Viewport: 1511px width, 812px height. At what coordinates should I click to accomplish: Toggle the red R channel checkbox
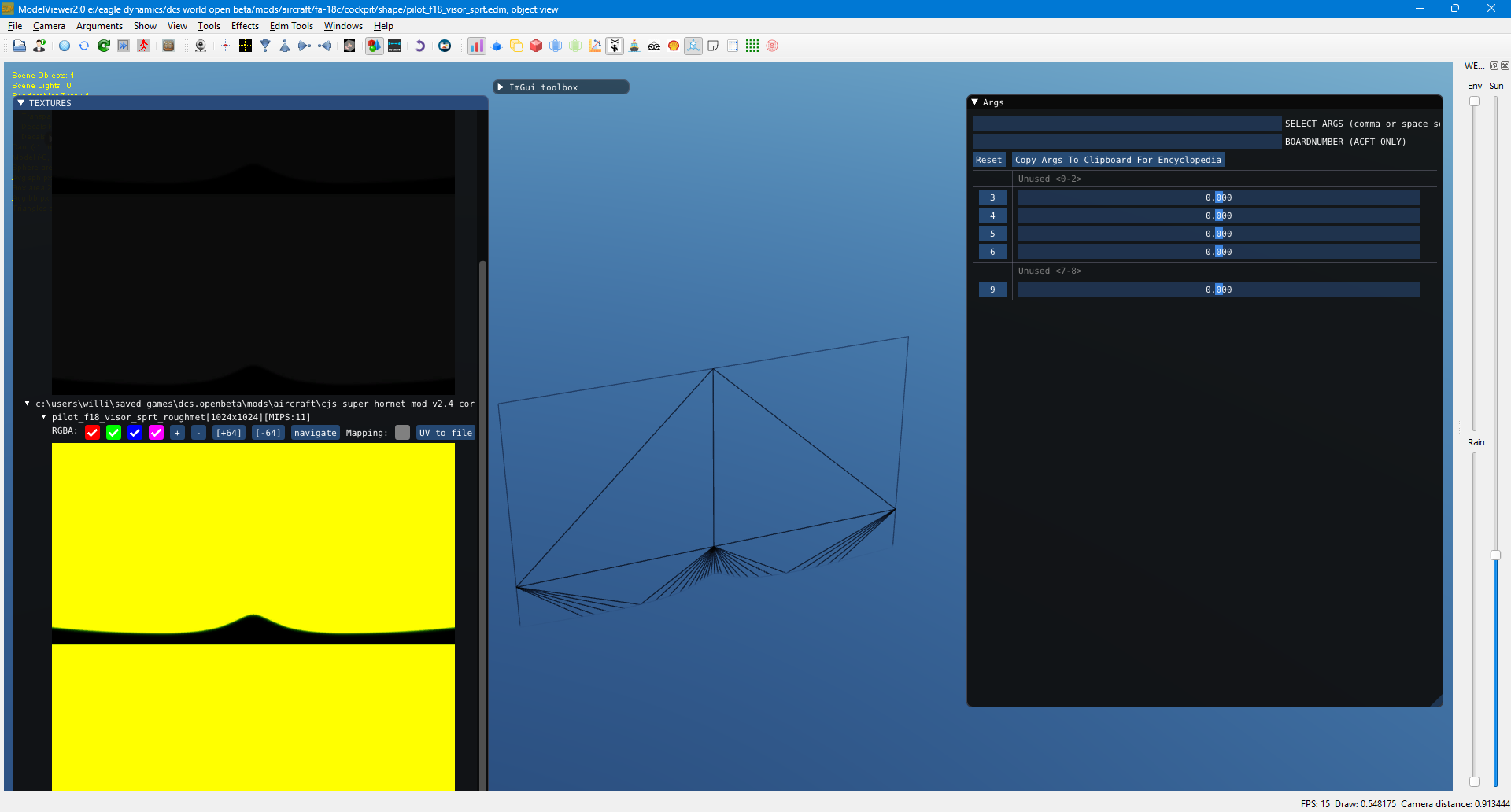(x=93, y=433)
